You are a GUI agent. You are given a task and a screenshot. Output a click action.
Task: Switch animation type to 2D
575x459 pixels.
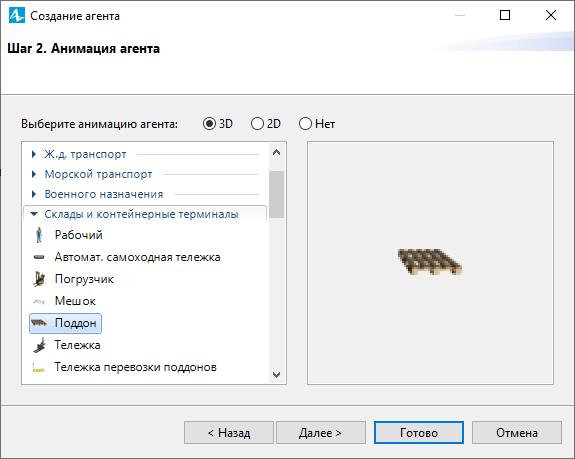[x=257, y=124]
